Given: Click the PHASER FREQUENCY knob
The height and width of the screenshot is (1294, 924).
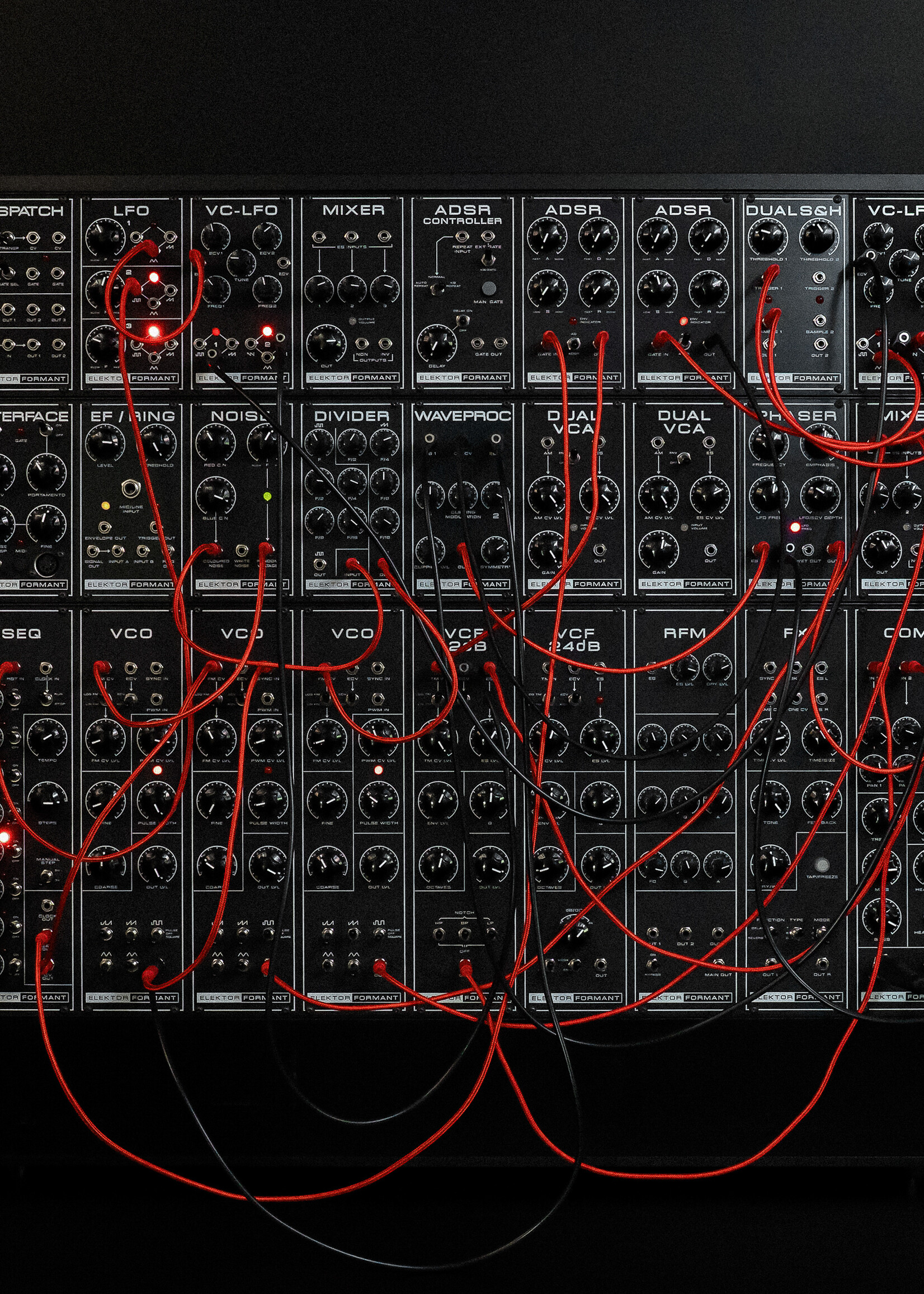Looking at the screenshot, I should pos(768,443).
